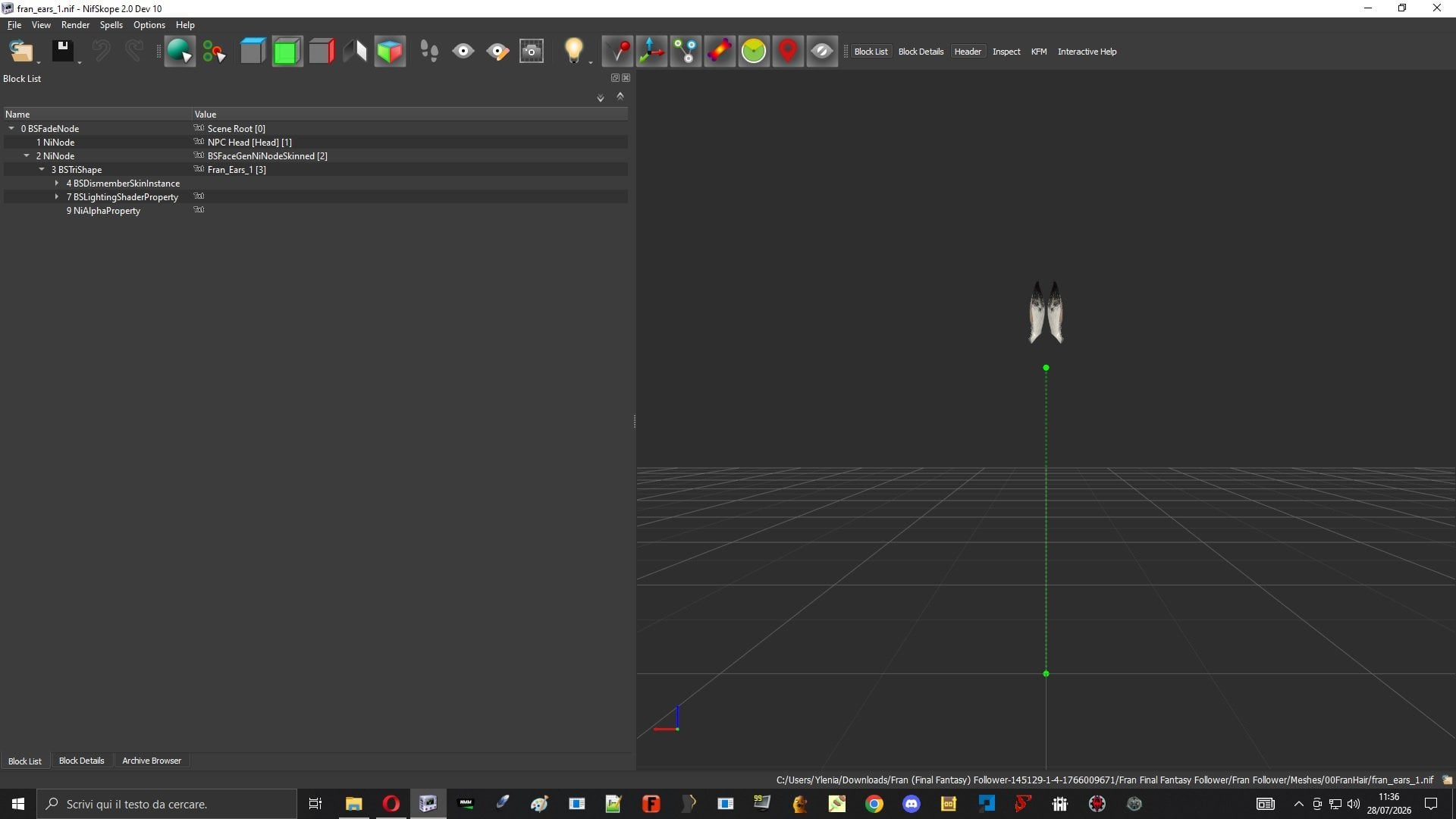Screen dimensions: 1456x819
Task: Expand all rows with double-down chevron
Action: 601,98
